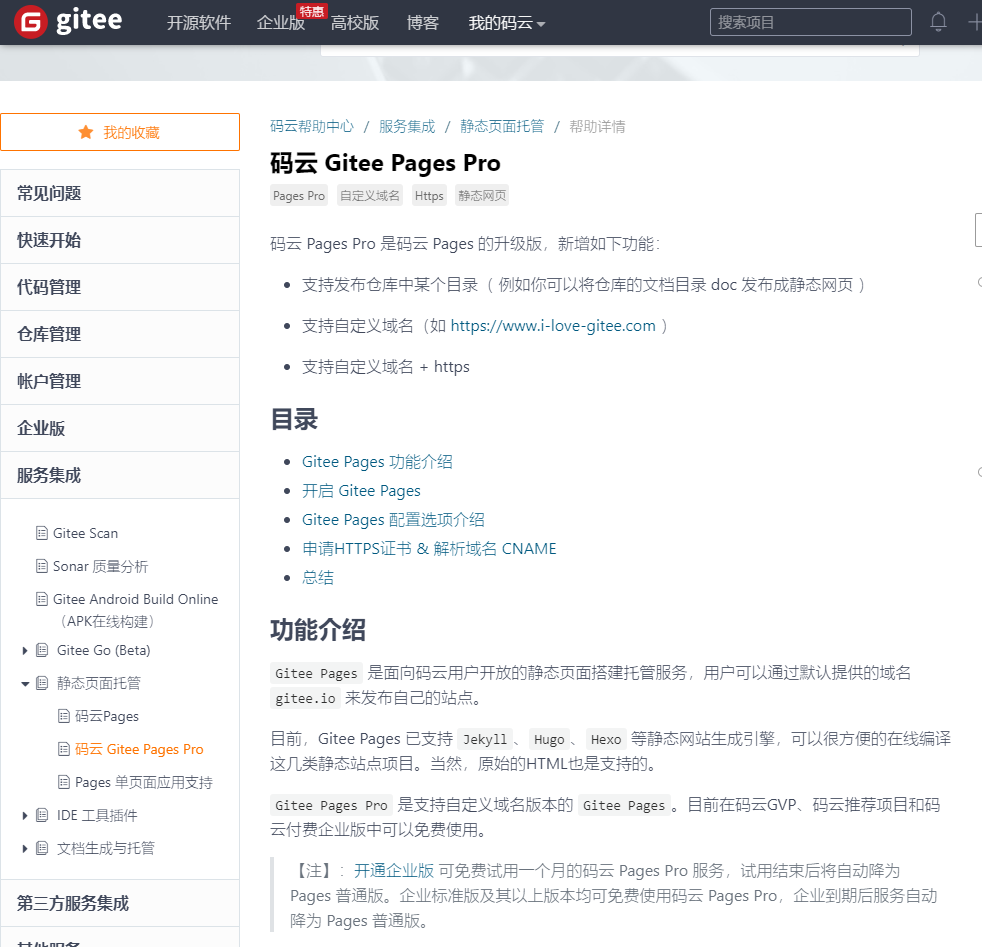Collapse the 服务集成 sidebar section
982x947 pixels.
(x=120, y=475)
